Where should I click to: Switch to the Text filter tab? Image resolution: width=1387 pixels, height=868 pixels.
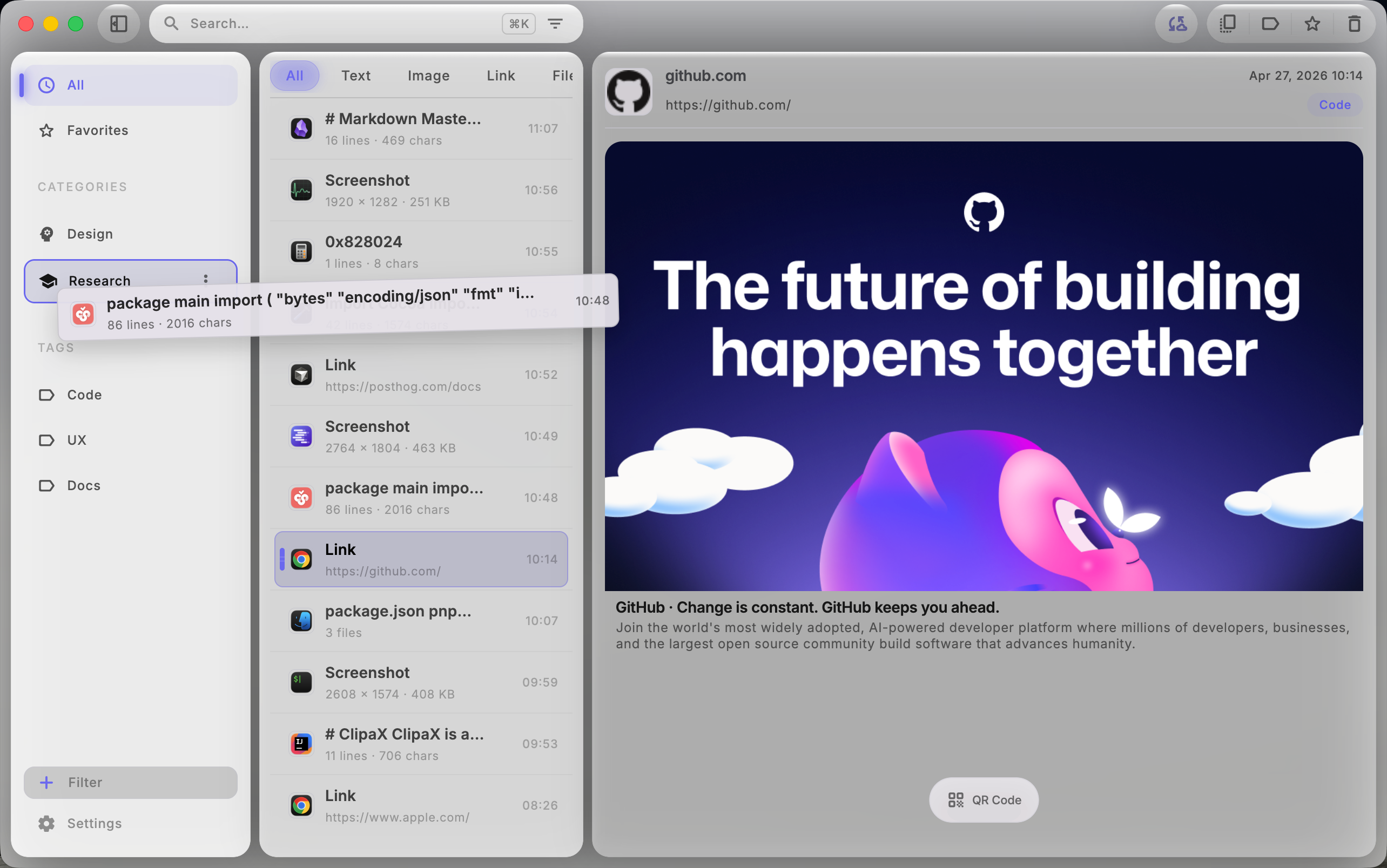pyautogui.click(x=355, y=75)
